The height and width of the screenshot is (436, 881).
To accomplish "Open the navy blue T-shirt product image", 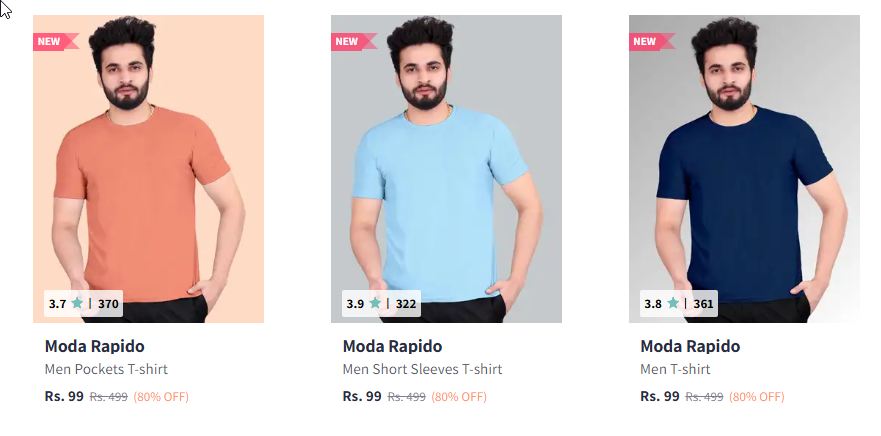I will click(744, 169).
